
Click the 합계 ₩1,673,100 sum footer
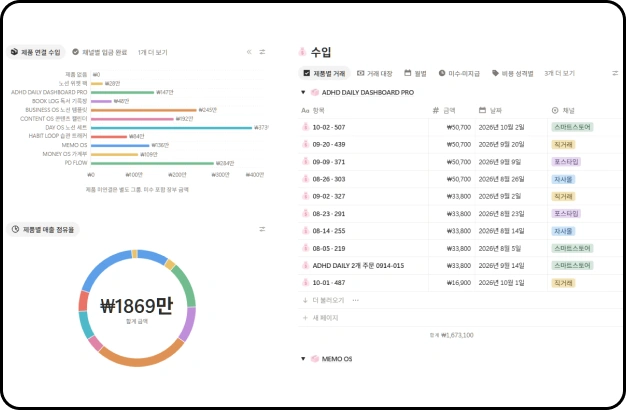coord(452,335)
